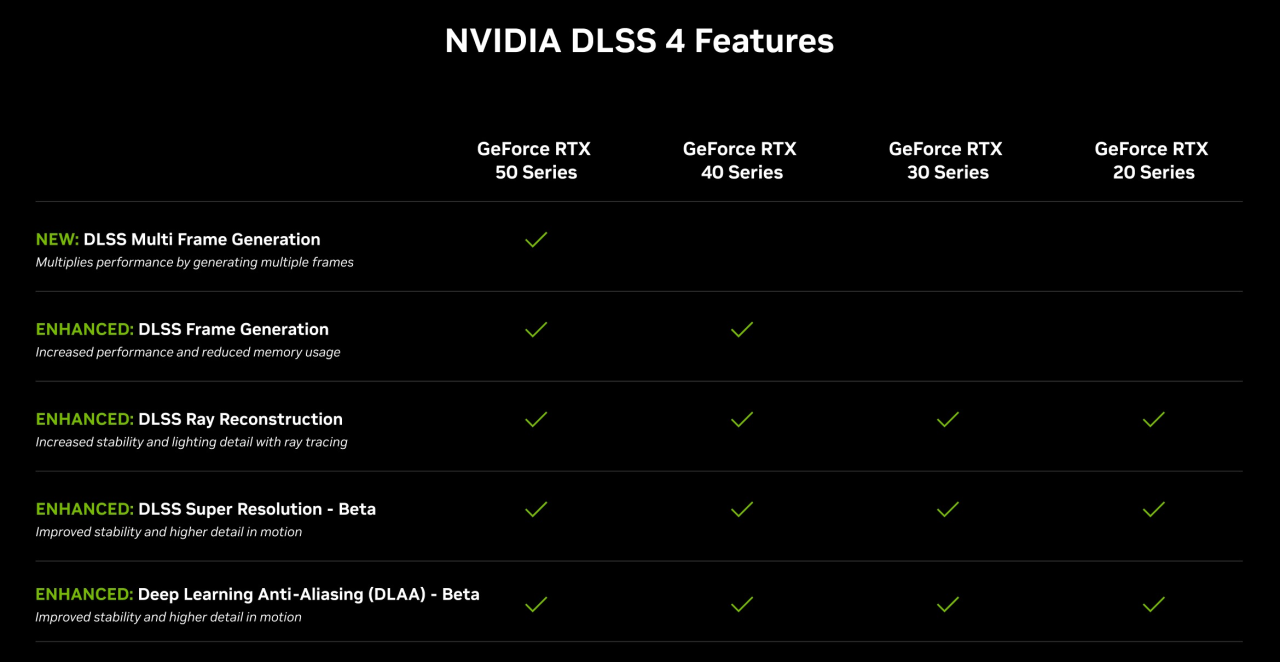Image resolution: width=1280 pixels, height=662 pixels.
Task: Click the RTX 20 Series Super Resolution checkmark
Action: 1154,510
